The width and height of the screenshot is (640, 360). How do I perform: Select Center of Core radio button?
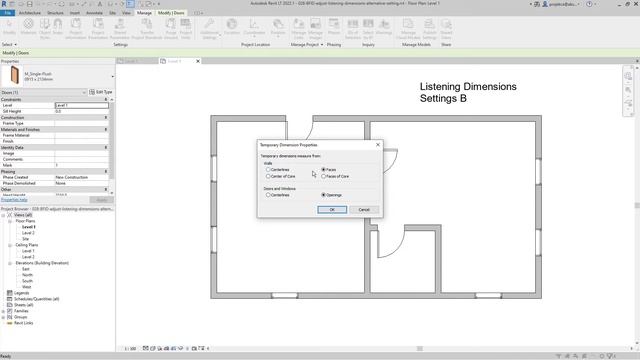268,176
